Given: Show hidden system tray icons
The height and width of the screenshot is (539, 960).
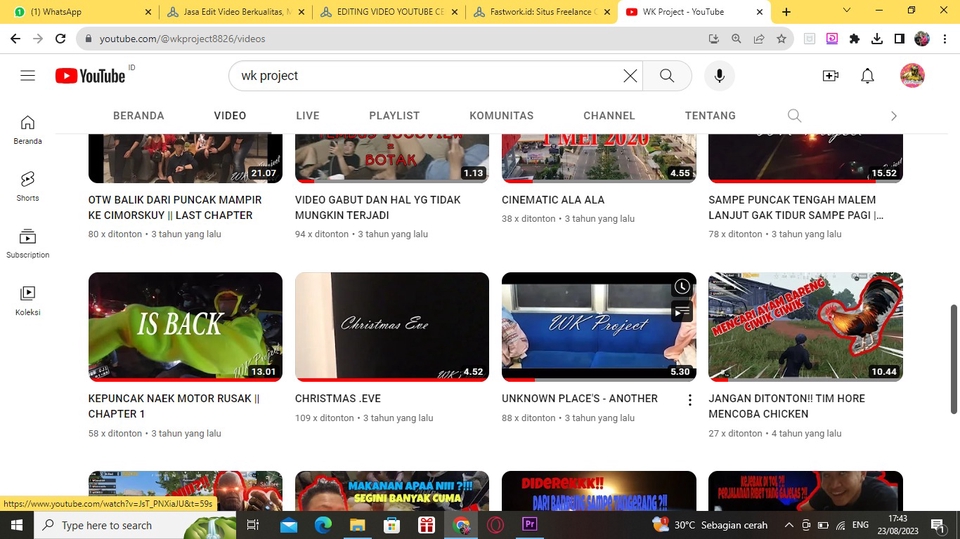Looking at the screenshot, I should (789, 525).
